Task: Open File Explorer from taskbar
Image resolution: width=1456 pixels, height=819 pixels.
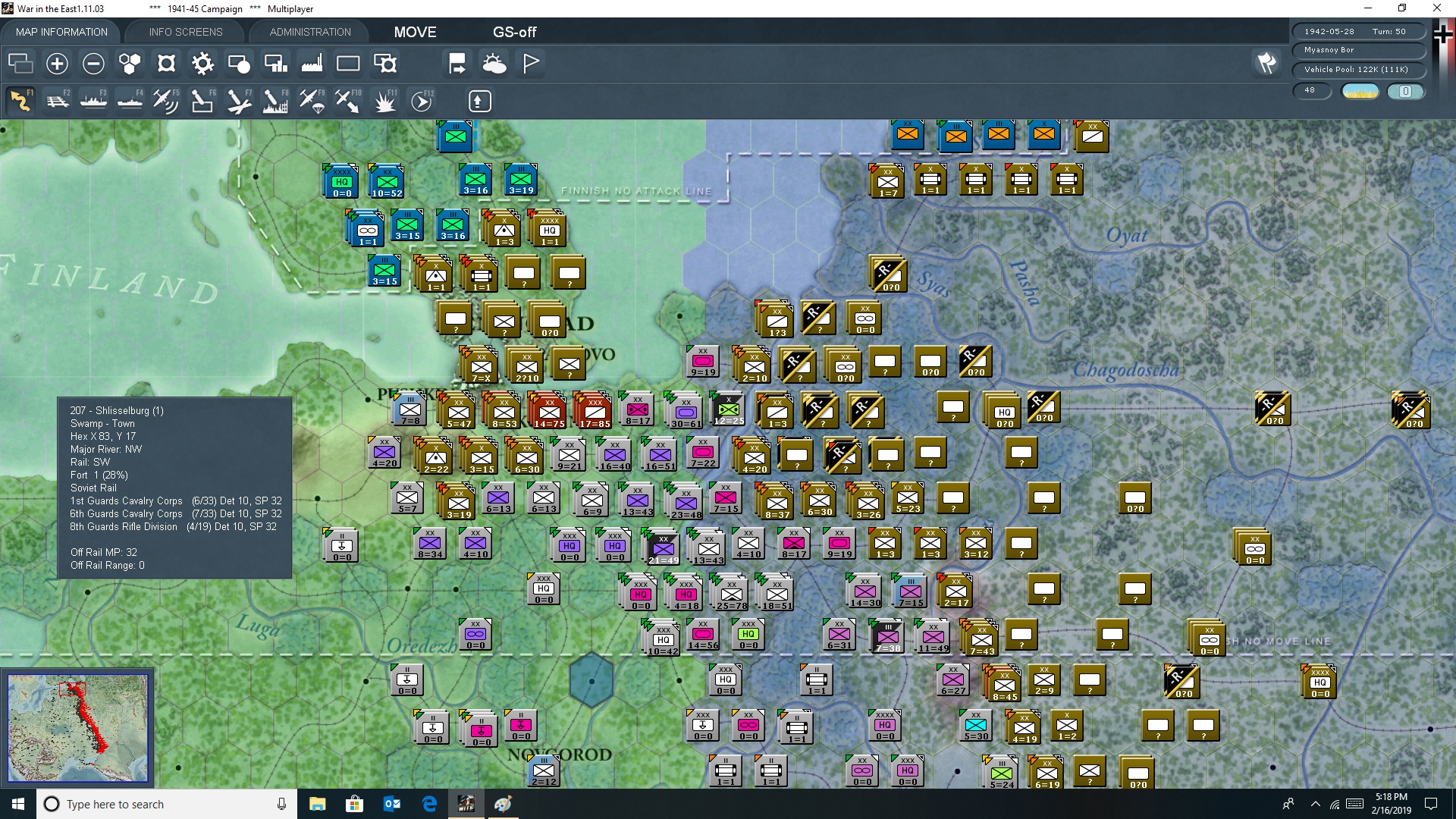Action: point(317,804)
